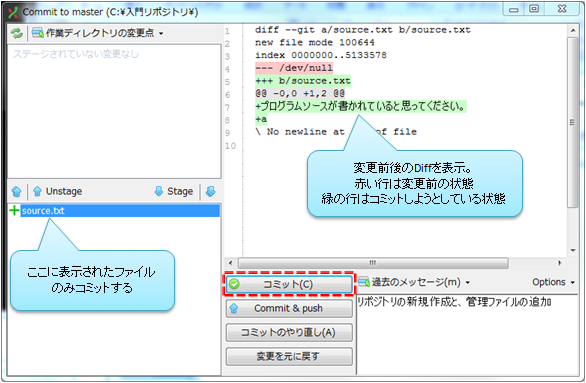The height and width of the screenshot is (383, 586).
Task: Open the Options dropdown menu
Action: pyautogui.click(x=553, y=282)
